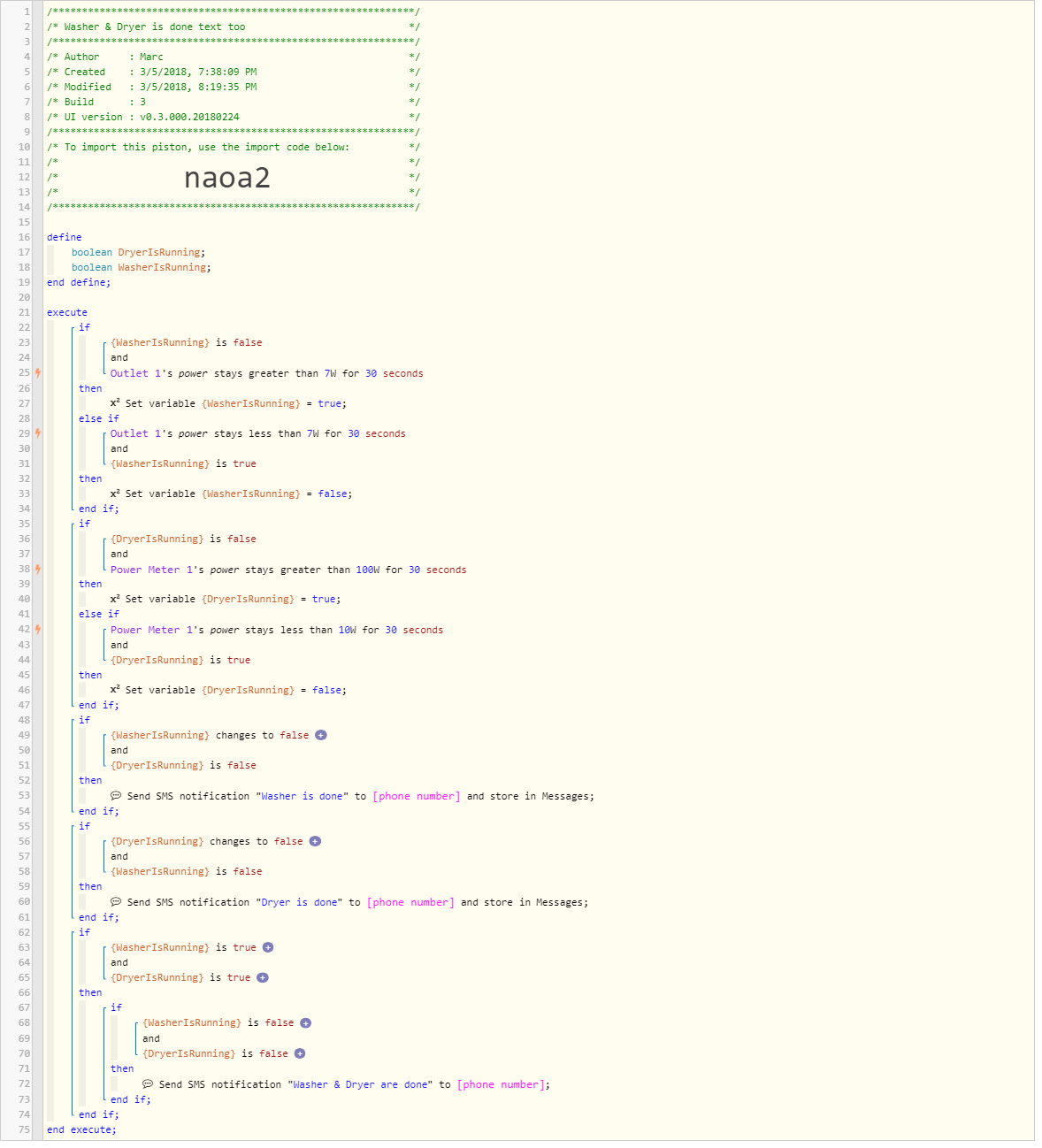1042x1148 pixels.
Task: Click "else if" on line 28
Action: click(x=99, y=418)
